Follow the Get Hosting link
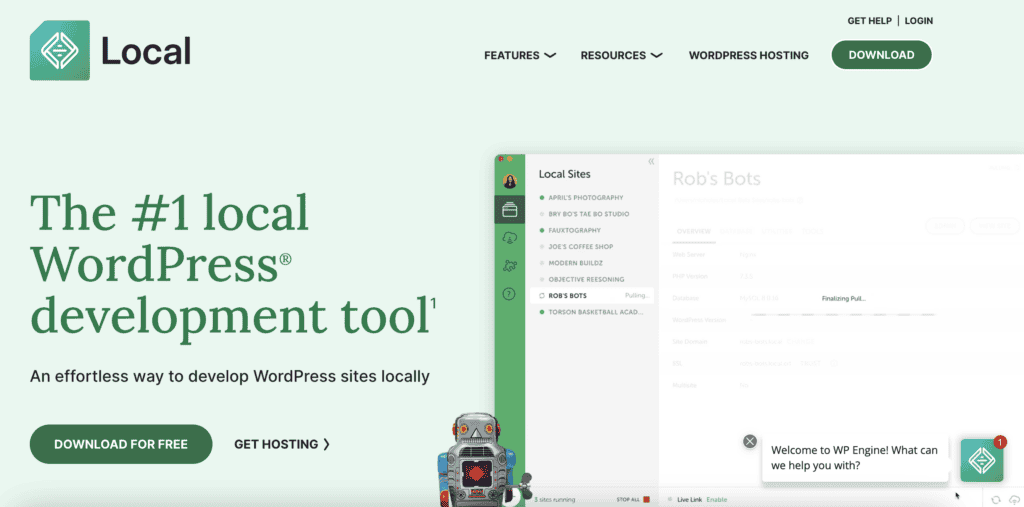 pyautogui.click(x=282, y=444)
